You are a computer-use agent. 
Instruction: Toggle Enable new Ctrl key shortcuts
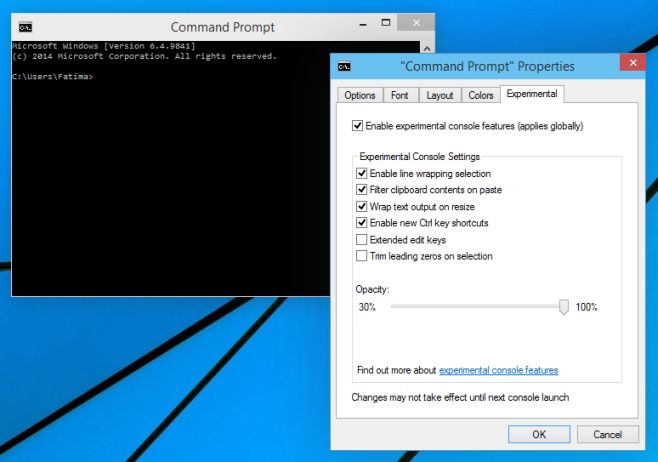point(361,222)
